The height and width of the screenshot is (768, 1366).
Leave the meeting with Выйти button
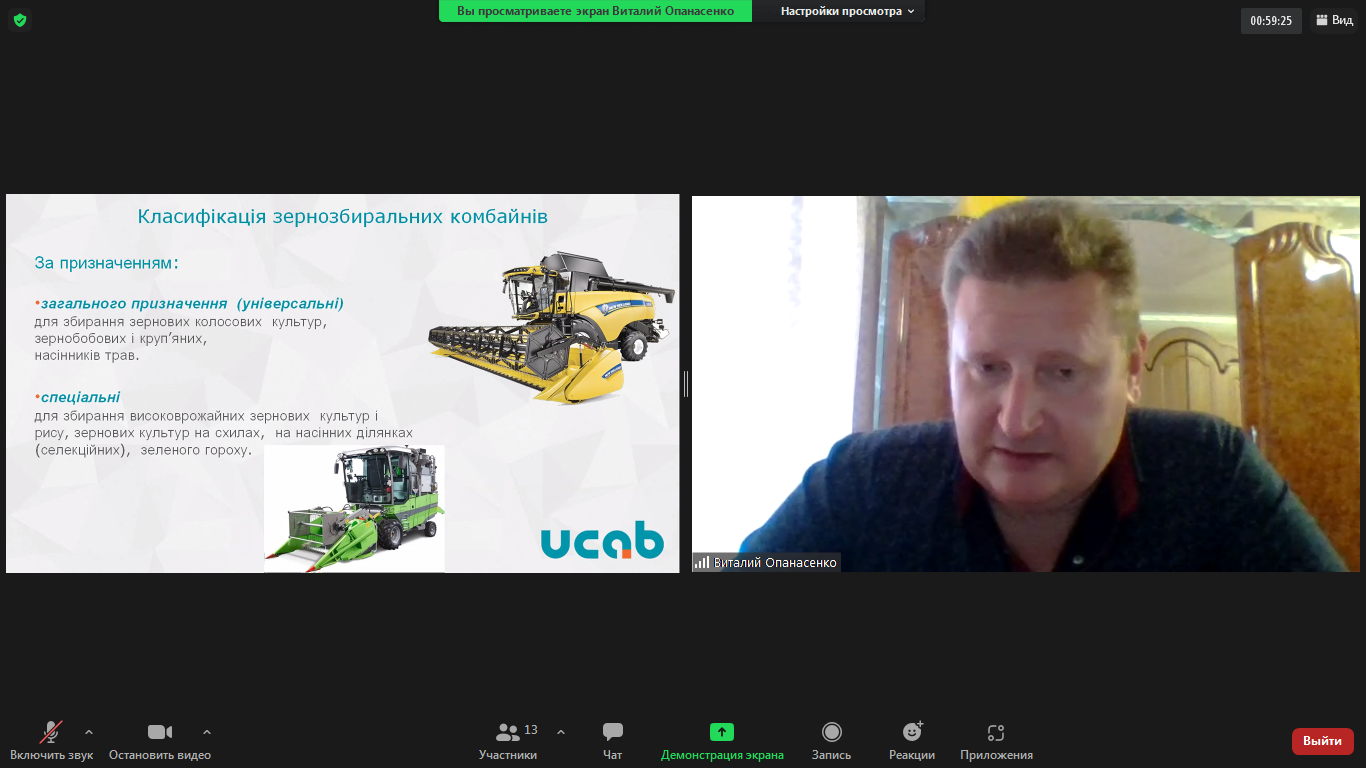[1322, 741]
